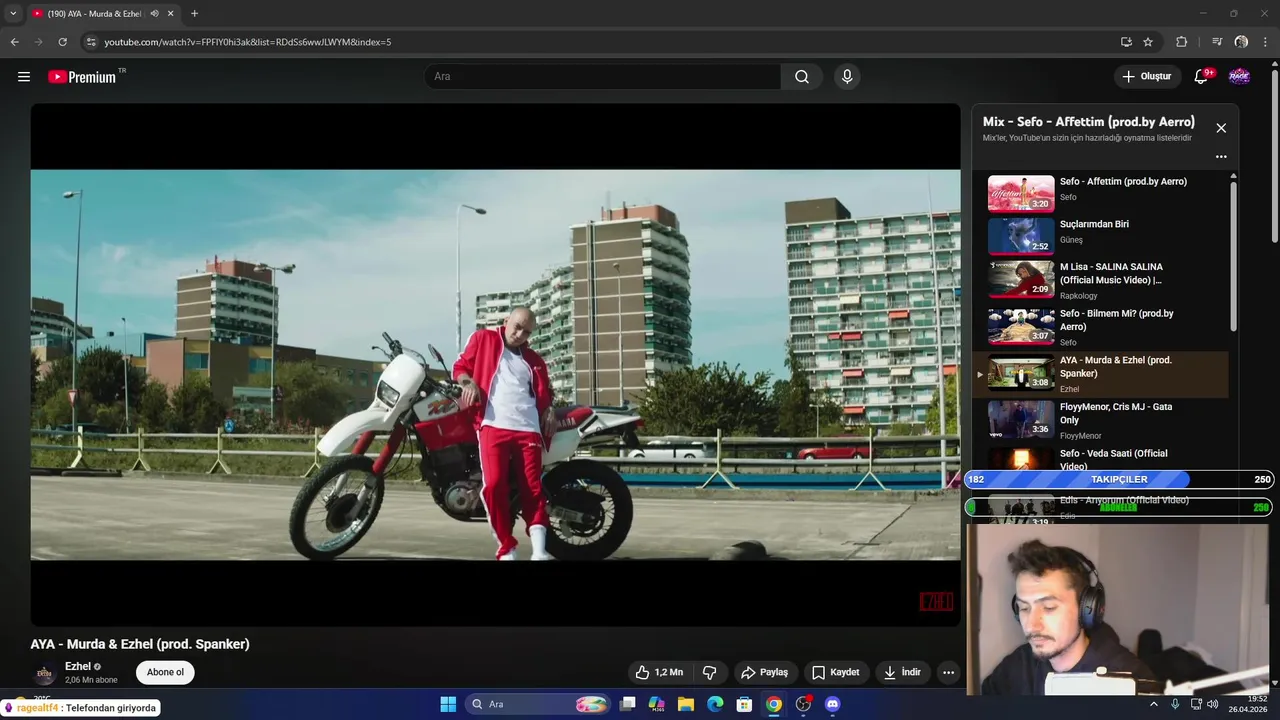Go to YouTube Premium home logo
This screenshot has height=720, width=1280.
pyautogui.click(x=82, y=77)
